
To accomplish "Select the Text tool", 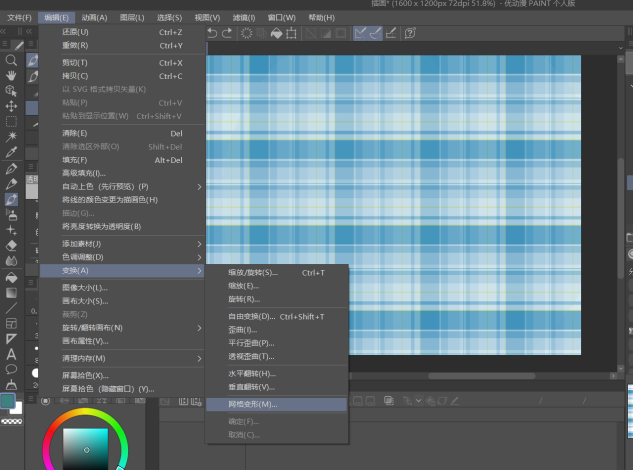I will pyautogui.click(x=12, y=354).
